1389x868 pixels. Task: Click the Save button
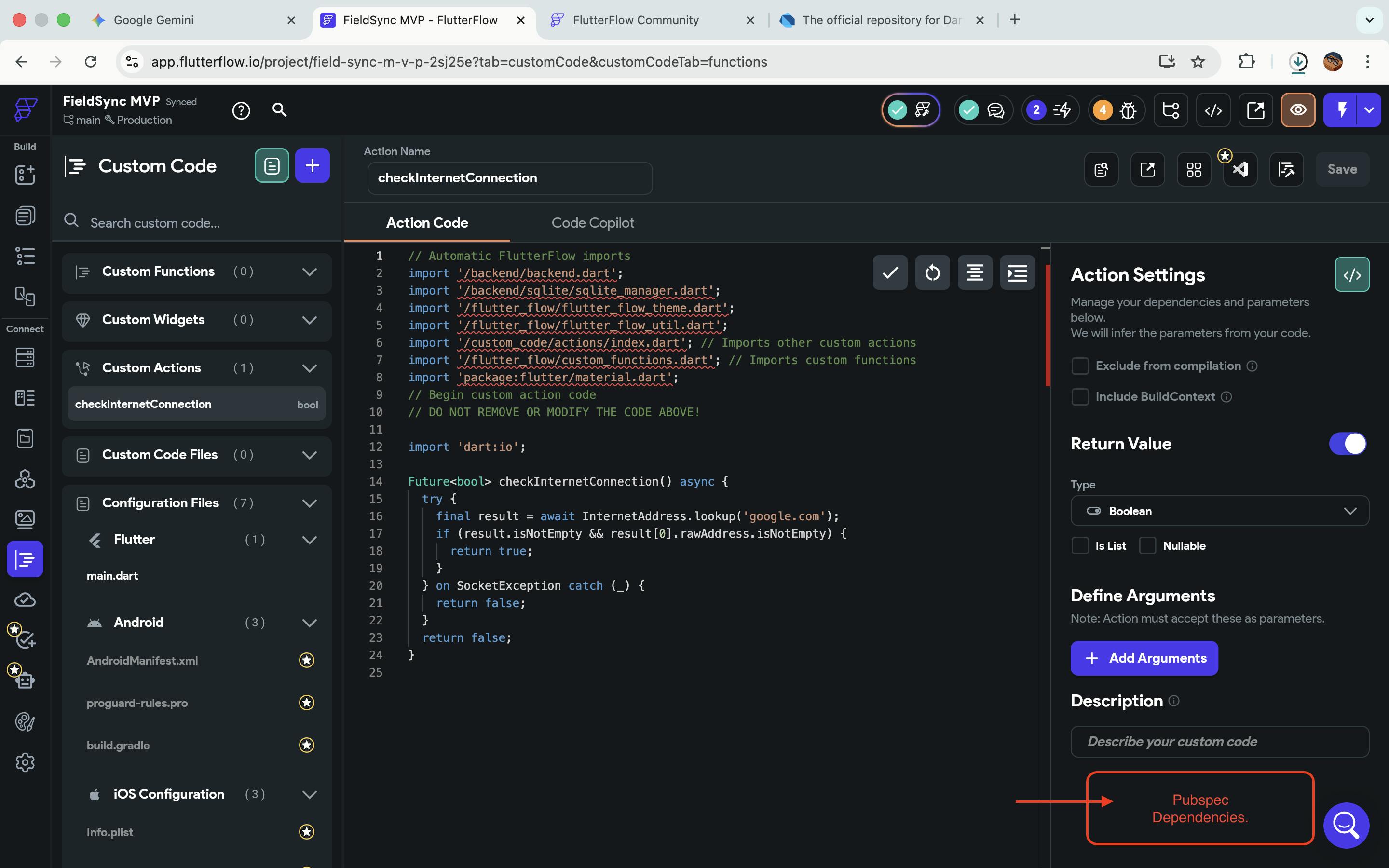pos(1342,169)
